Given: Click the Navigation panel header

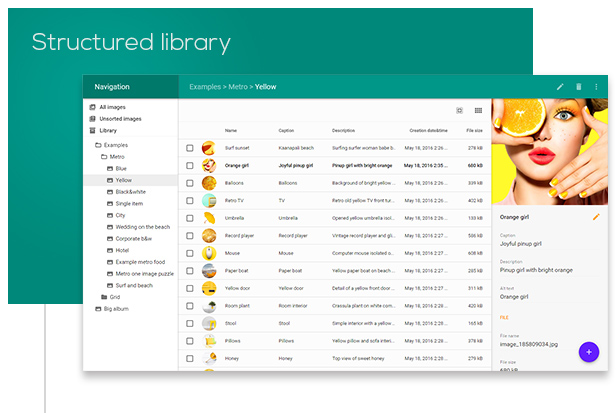Looking at the screenshot, I should tap(131, 87).
